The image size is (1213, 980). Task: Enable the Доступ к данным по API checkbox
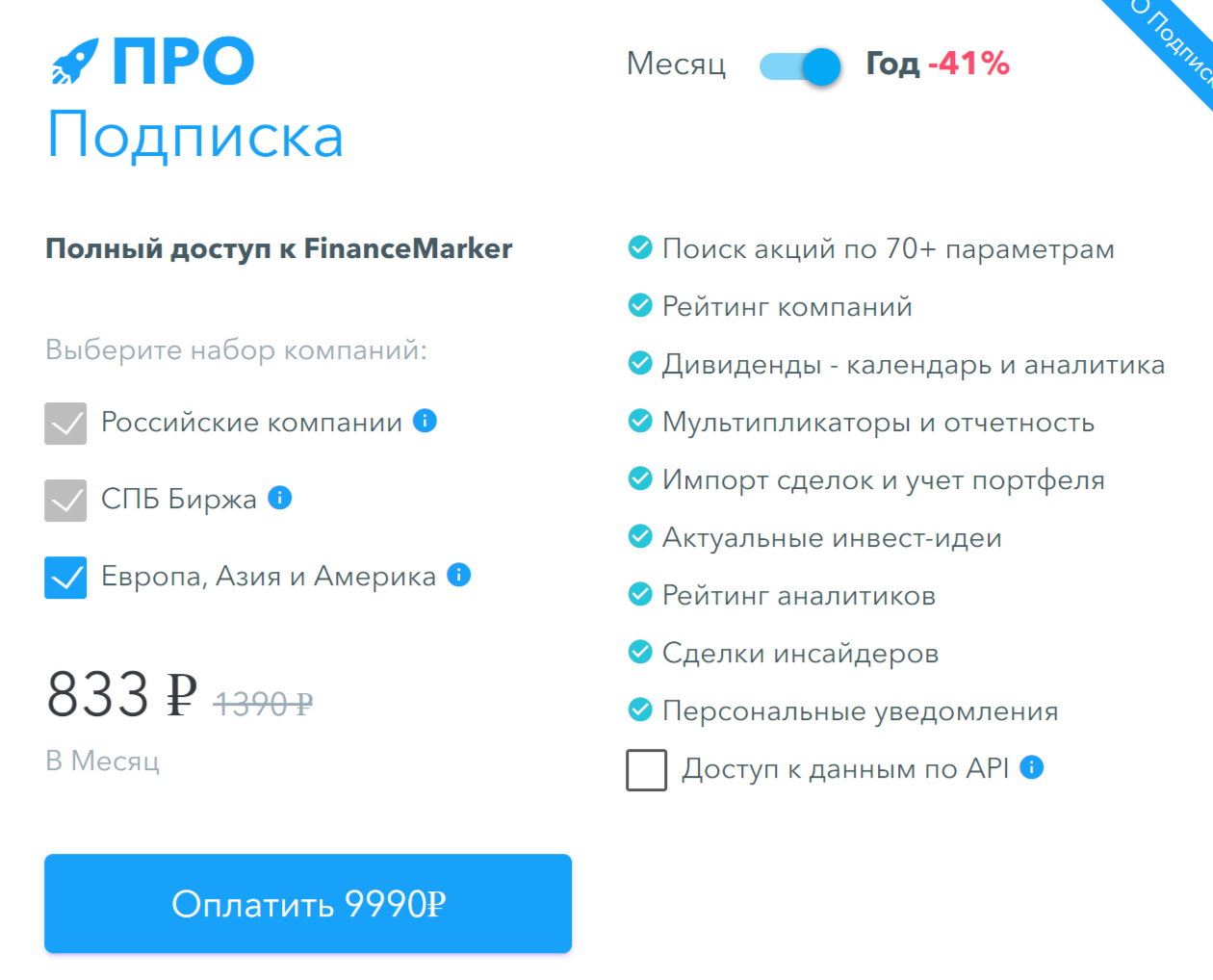pyautogui.click(x=646, y=769)
